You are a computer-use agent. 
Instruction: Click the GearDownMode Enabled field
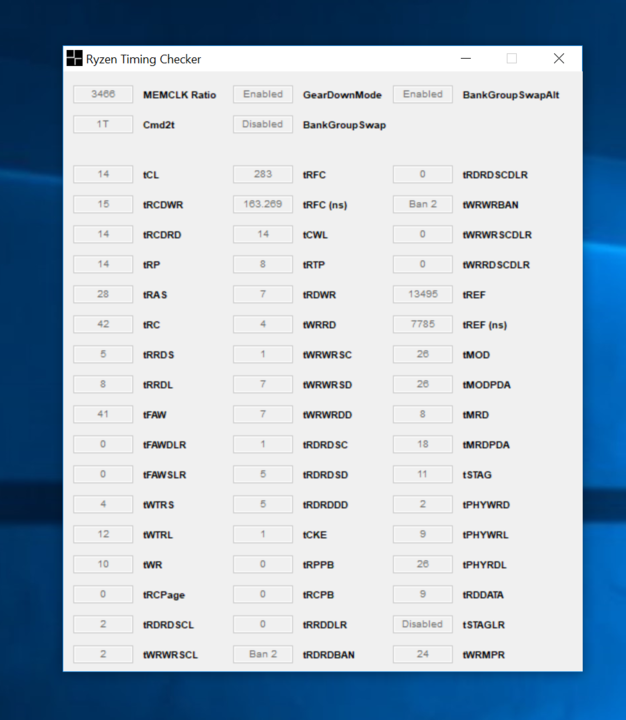(263, 94)
